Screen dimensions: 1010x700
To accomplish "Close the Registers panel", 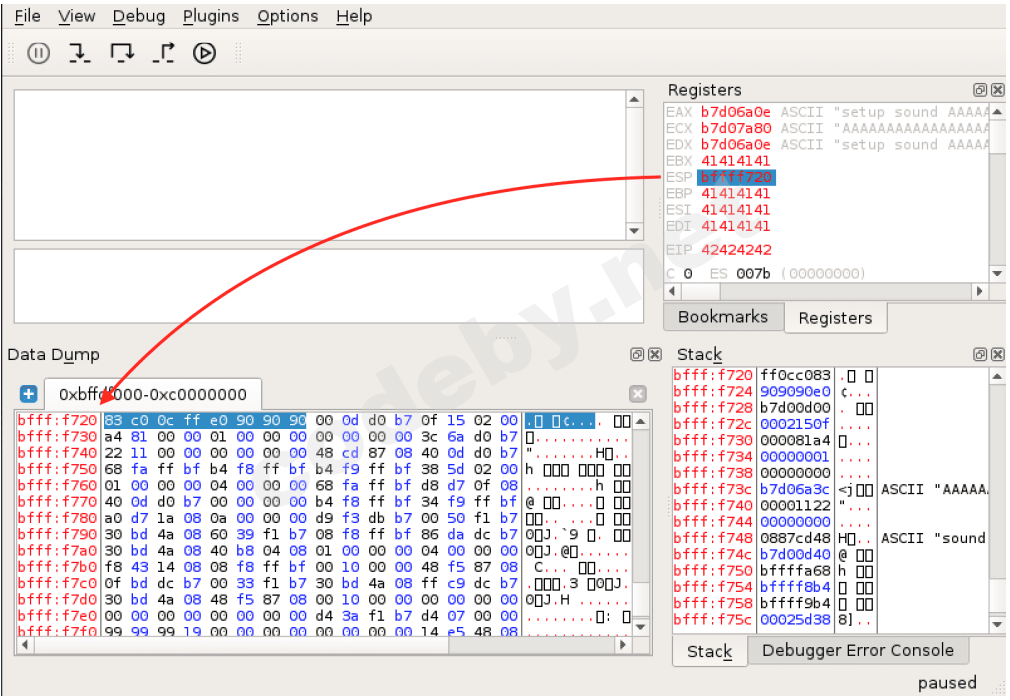I will tap(997, 90).
